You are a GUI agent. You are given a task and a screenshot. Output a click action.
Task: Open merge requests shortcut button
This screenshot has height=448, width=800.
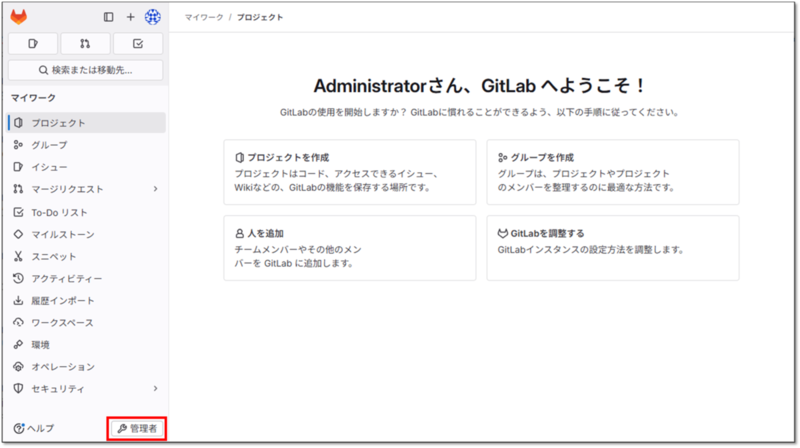[85, 44]
